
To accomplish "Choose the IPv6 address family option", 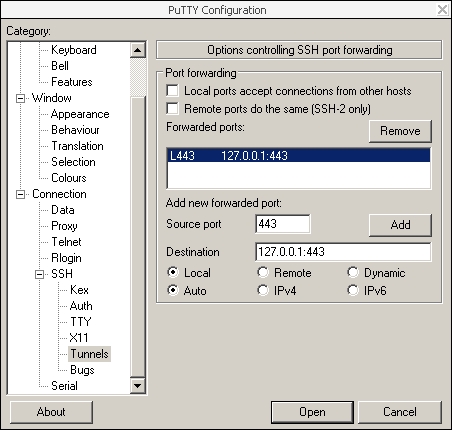I will 353,290.
